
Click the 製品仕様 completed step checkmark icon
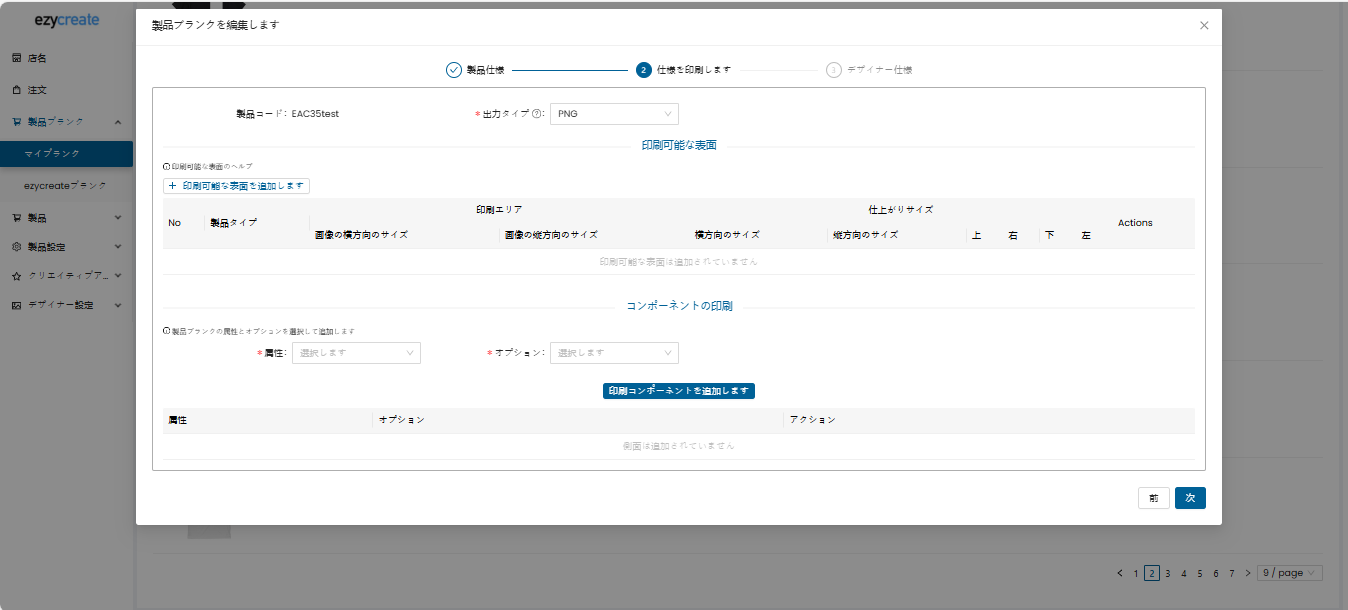[453, 70]
